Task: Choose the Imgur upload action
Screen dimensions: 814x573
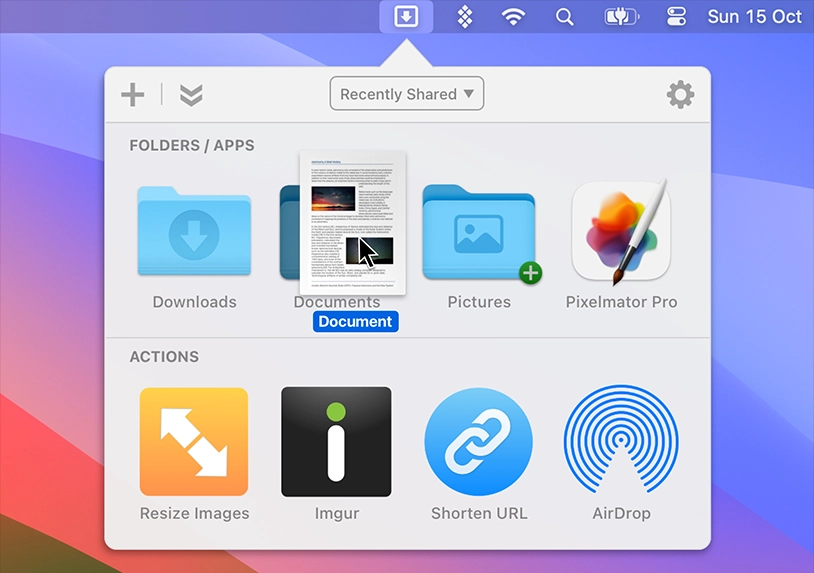Action: 336,442
